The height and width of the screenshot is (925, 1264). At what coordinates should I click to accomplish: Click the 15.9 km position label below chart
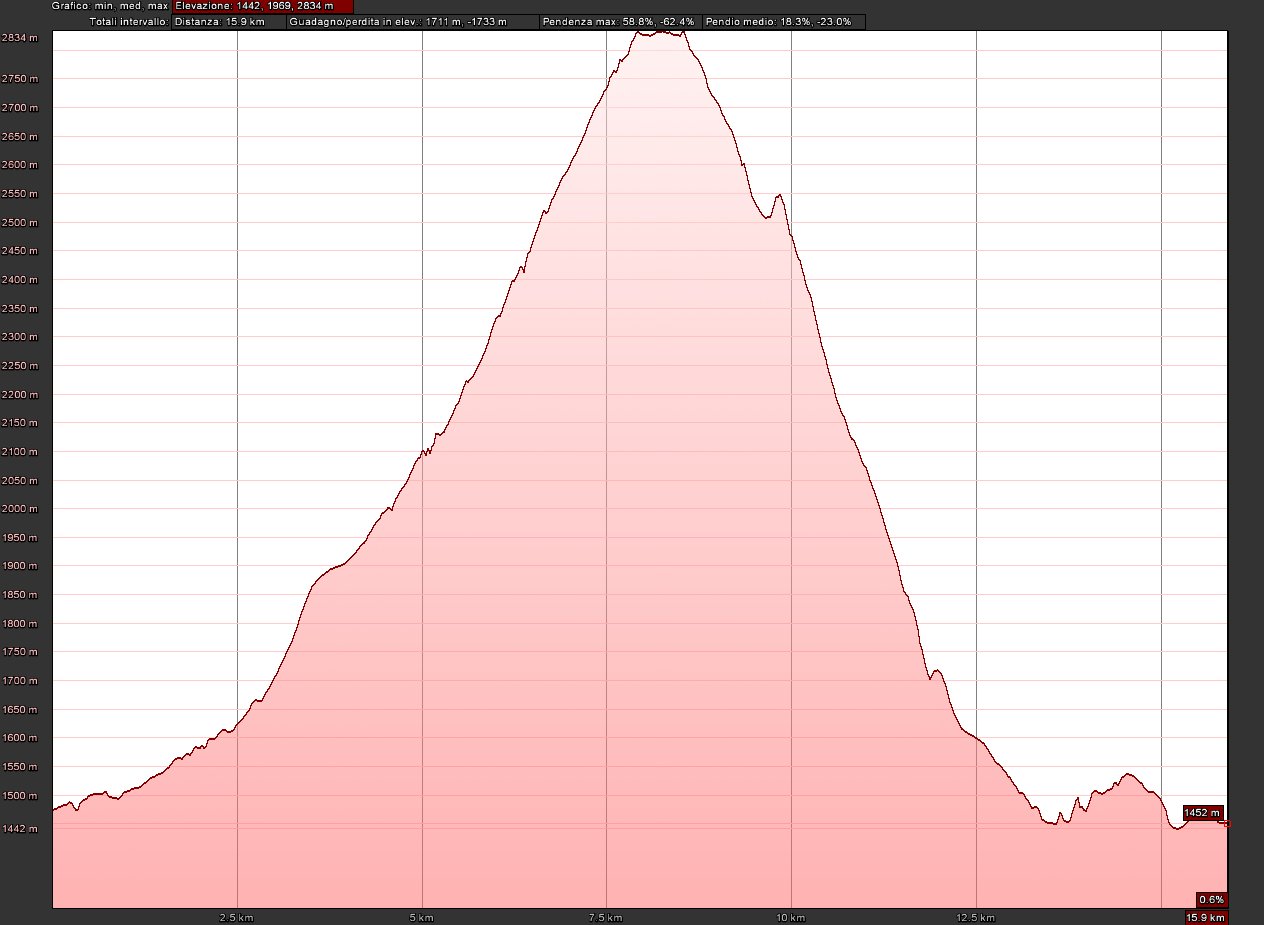click(1205, 917)
